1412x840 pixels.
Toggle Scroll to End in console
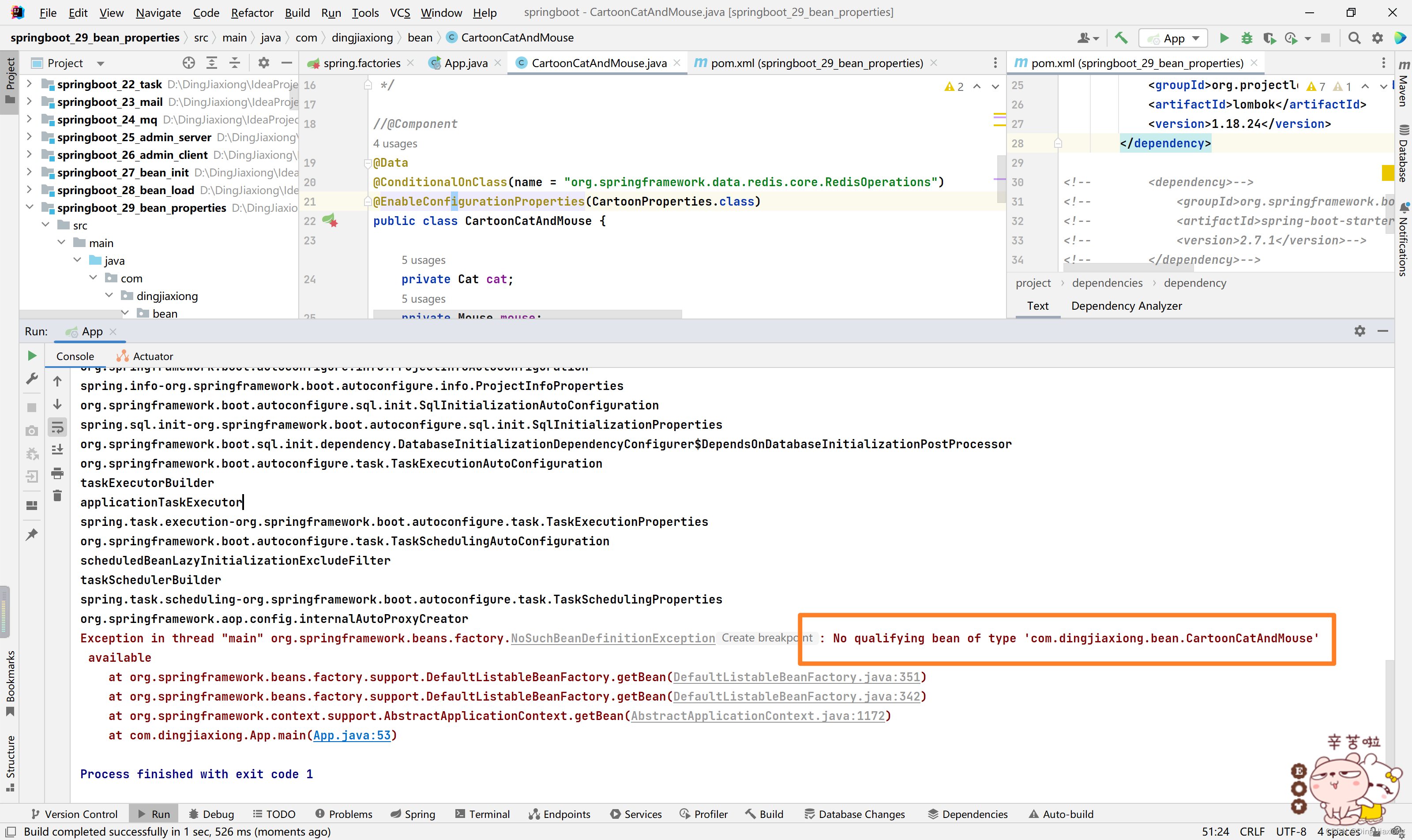click(x=57, y=450)
